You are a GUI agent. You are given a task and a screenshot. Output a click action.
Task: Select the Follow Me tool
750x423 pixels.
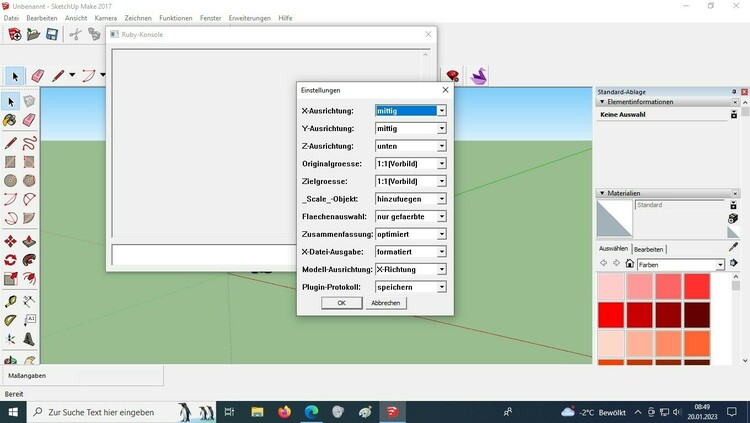point(29,260)
